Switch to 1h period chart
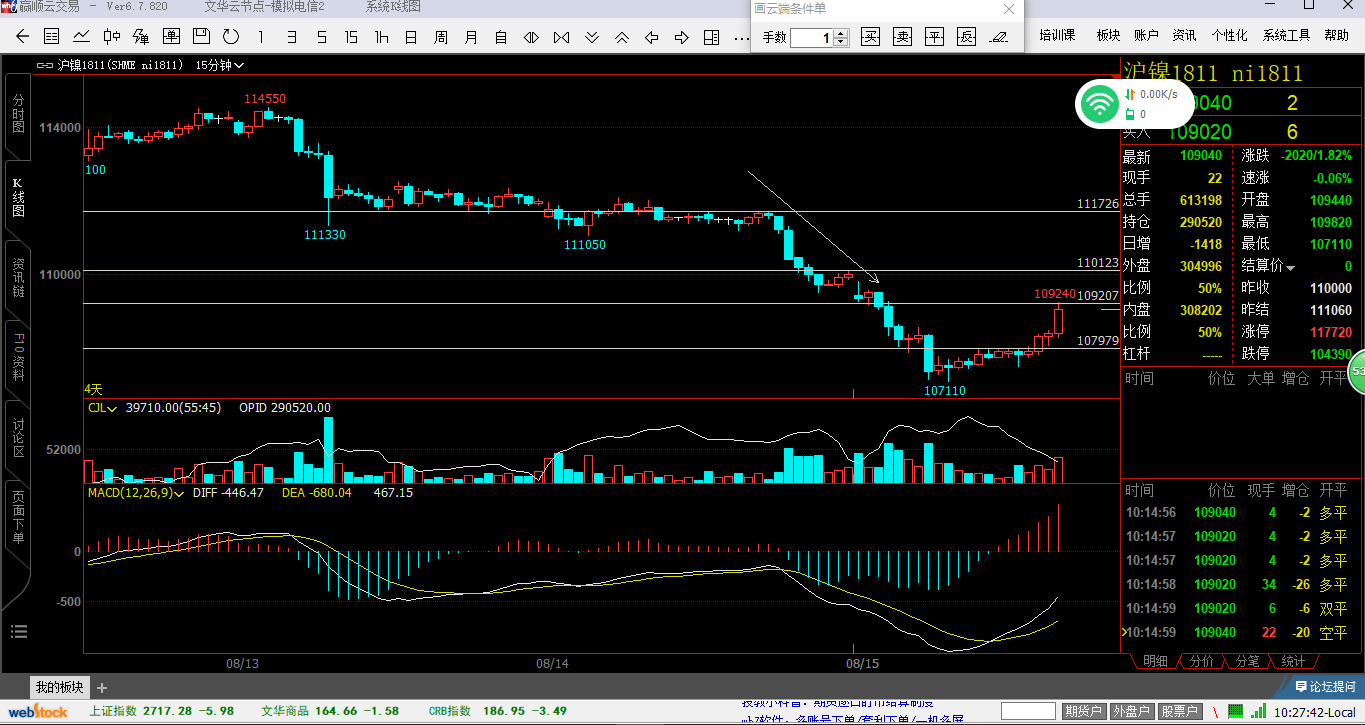 (381, 37)
